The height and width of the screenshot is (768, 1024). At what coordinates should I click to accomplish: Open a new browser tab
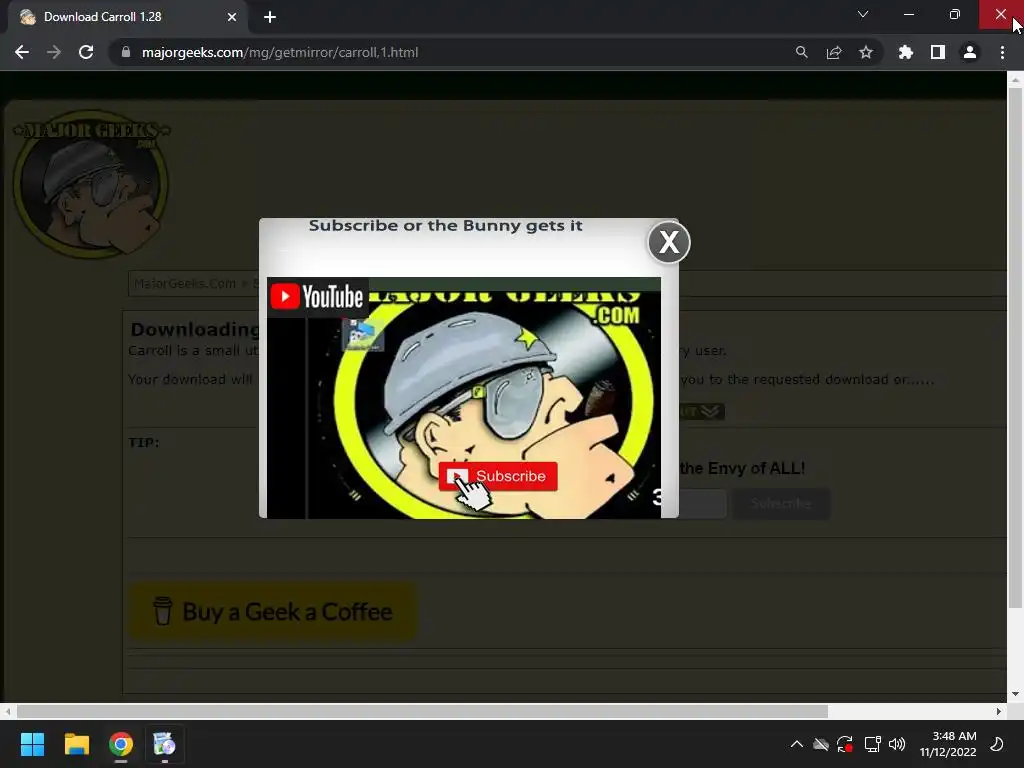pyautogui.click(x=270, y=17)
